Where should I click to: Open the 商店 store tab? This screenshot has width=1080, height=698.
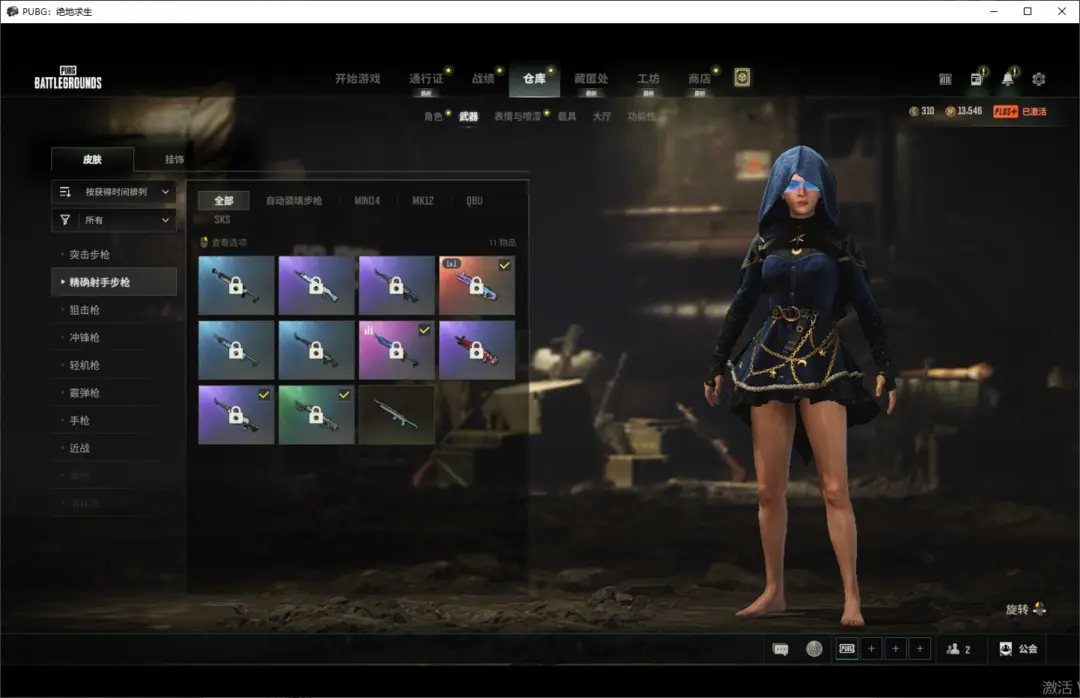coord(700,79)
